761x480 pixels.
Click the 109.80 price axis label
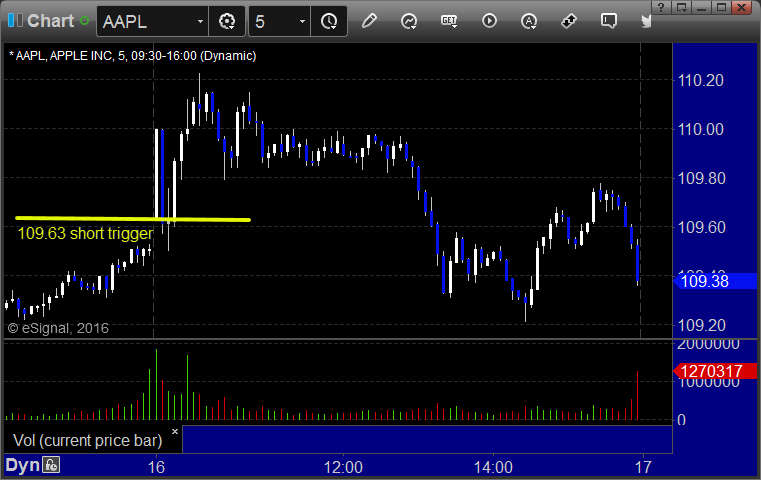point(701,178)
